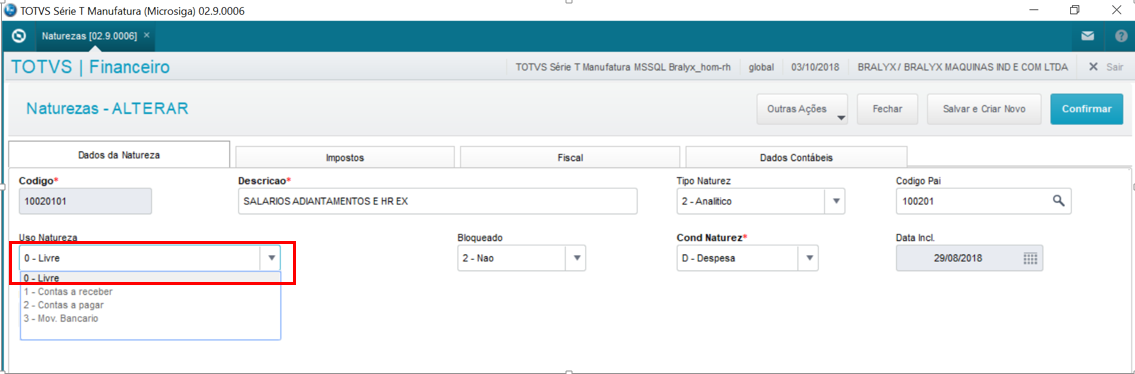
Task: Open the Outras Ações dropdown button
Action: tap(803, 109)
